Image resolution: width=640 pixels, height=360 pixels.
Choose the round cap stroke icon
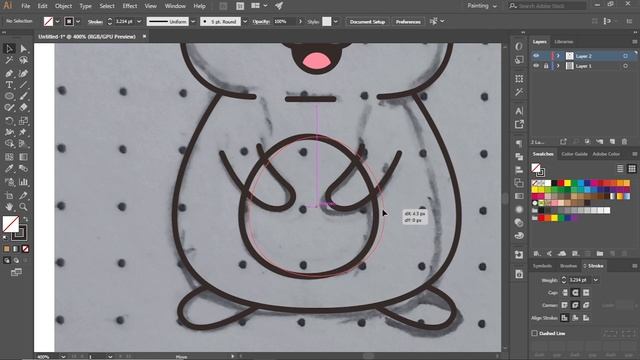[x=575, y=293]
